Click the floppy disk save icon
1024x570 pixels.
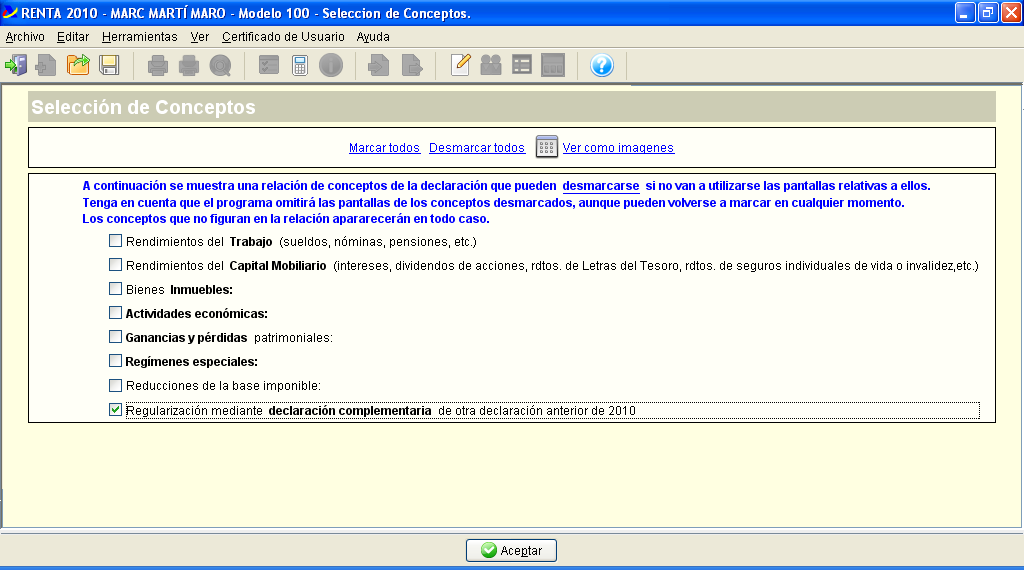point(109,66)
